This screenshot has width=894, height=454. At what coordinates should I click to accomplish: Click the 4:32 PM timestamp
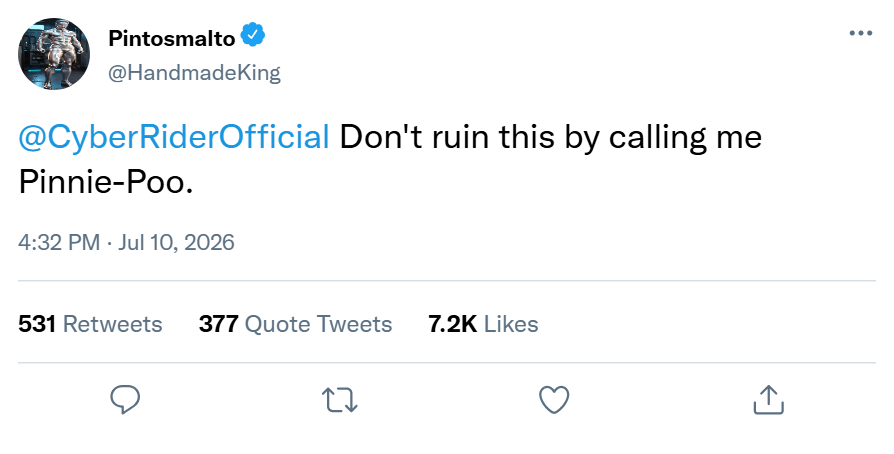[x=59, y=242]
